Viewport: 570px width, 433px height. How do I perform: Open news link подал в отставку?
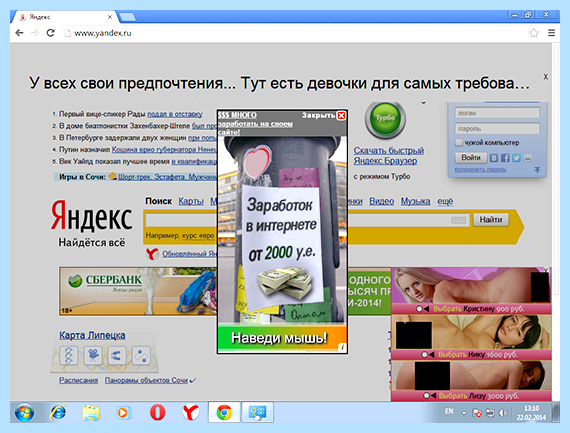(x=174, y=114)
